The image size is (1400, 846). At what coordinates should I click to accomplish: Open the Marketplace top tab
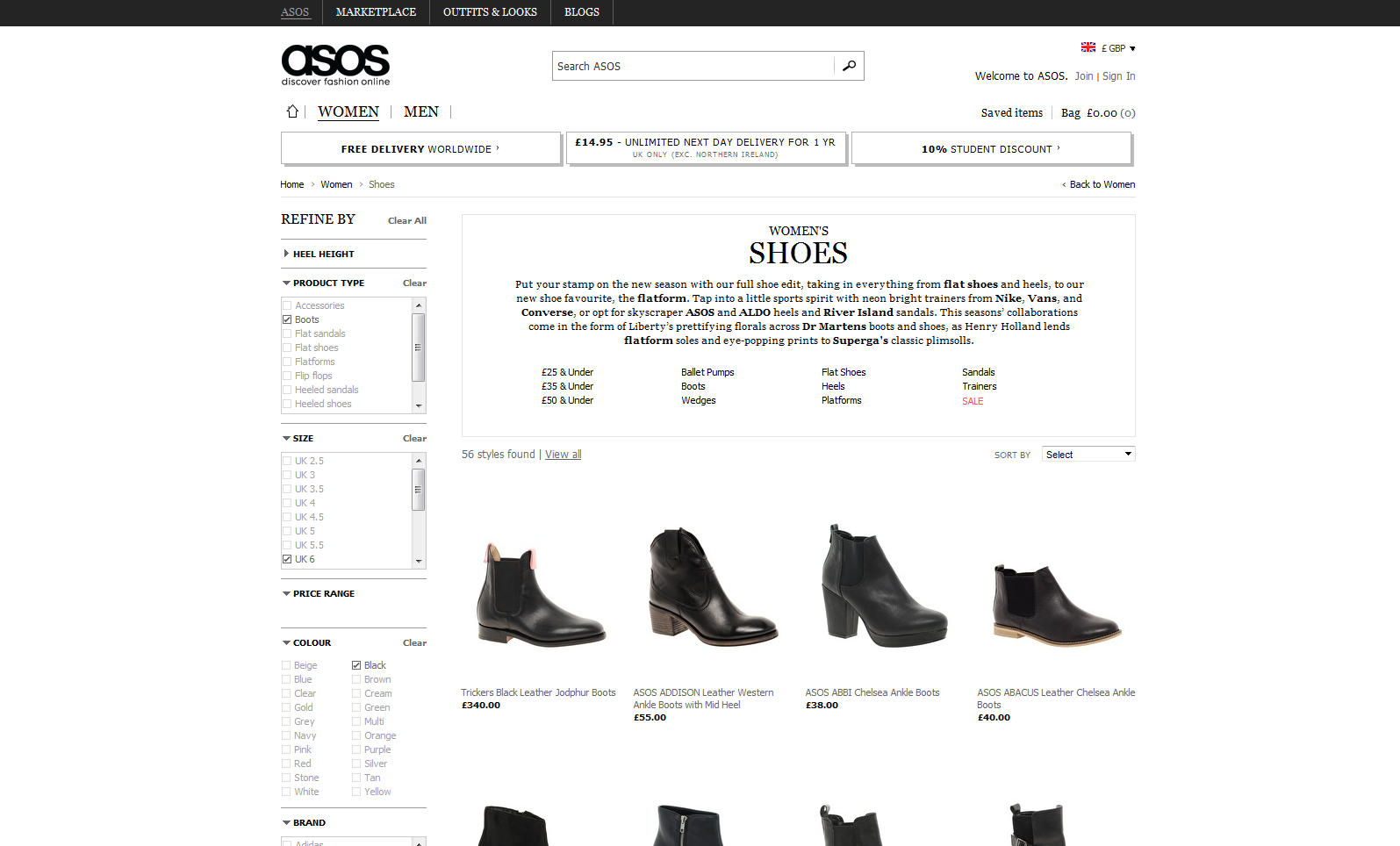coord(376,12)
